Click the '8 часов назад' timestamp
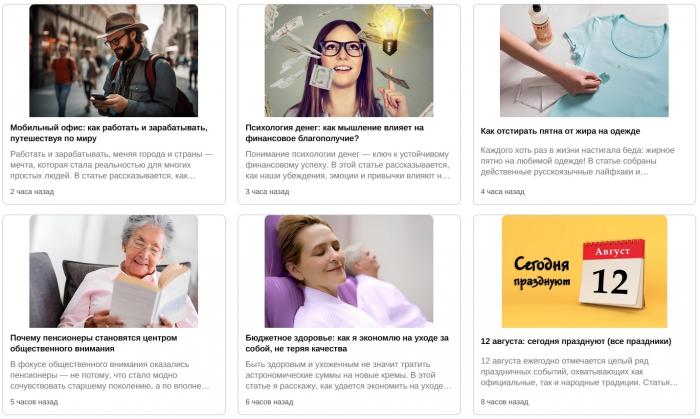The image size is (700, 419). pyautogui.click(x=504, y=402)
